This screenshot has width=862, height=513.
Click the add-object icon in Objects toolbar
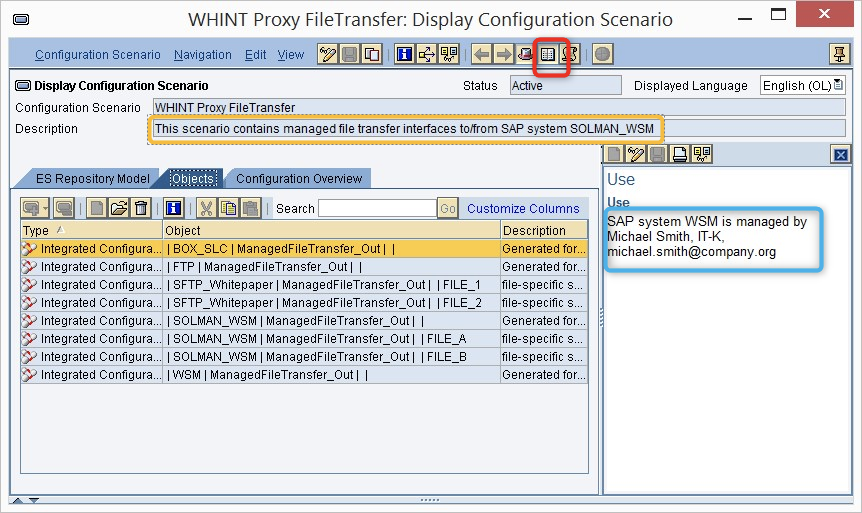tap(31, 208)
